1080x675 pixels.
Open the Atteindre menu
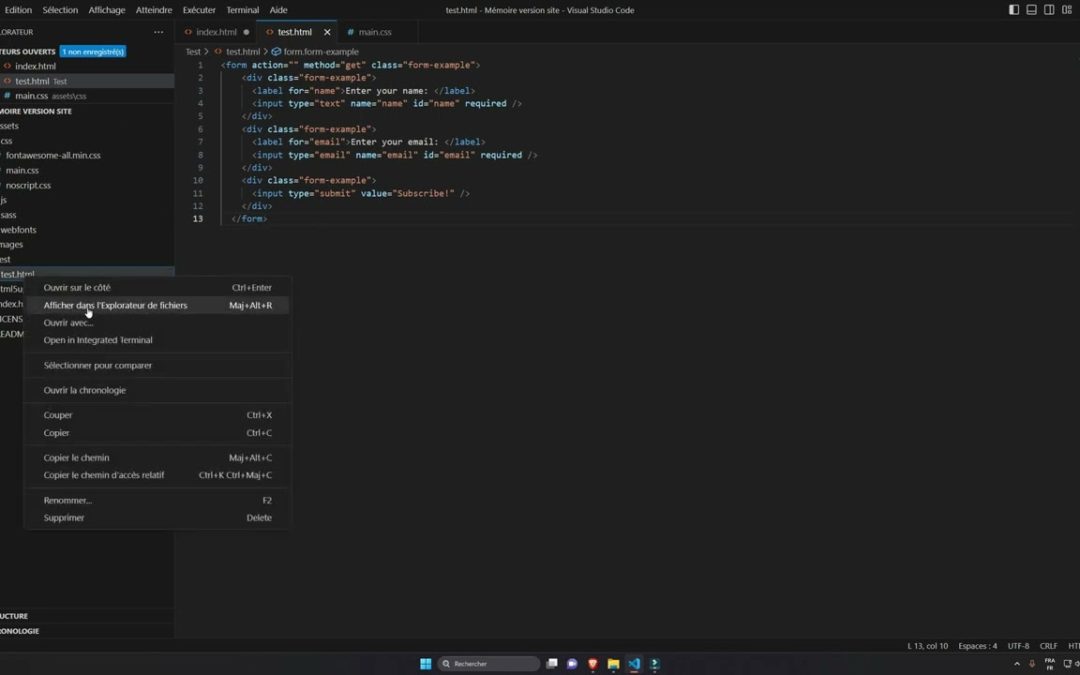154,10
